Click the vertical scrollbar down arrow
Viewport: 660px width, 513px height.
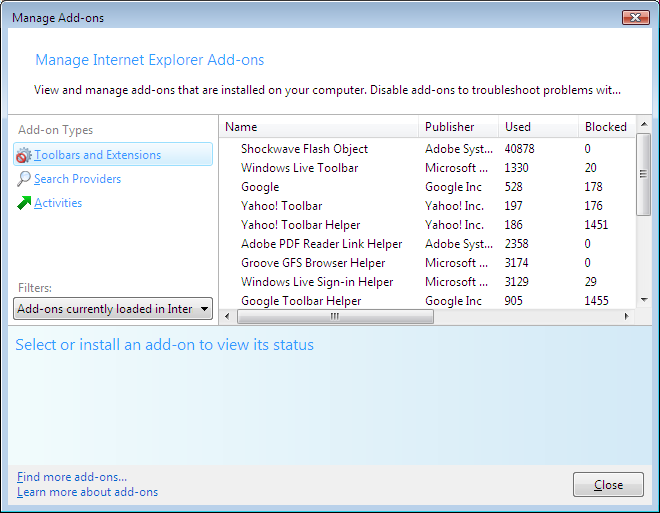coord(644,300)
